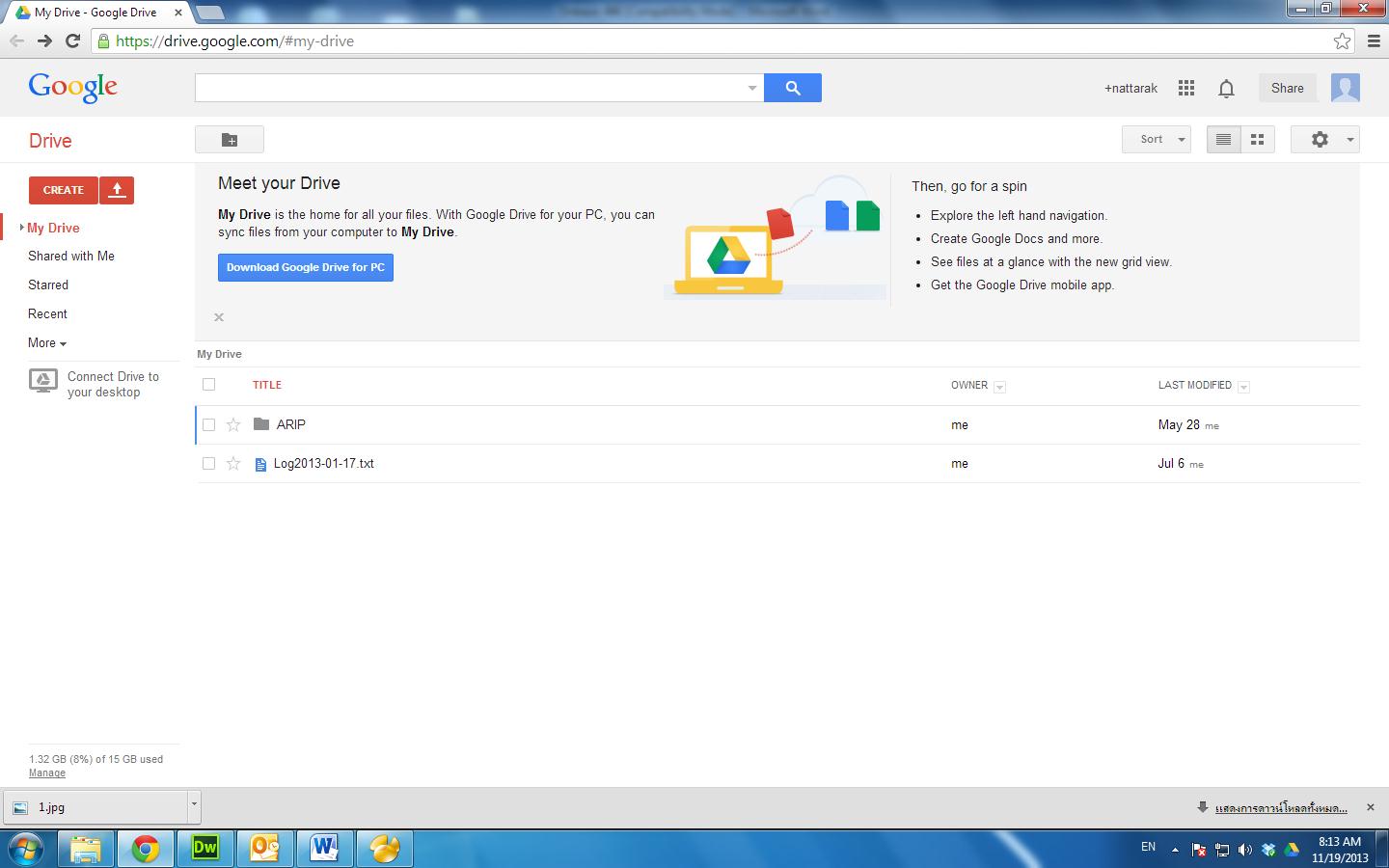Viewport: 1389px width, 868px height.
Task: Open the Owner column filter dropdown
Action: (x=999, y=387)
